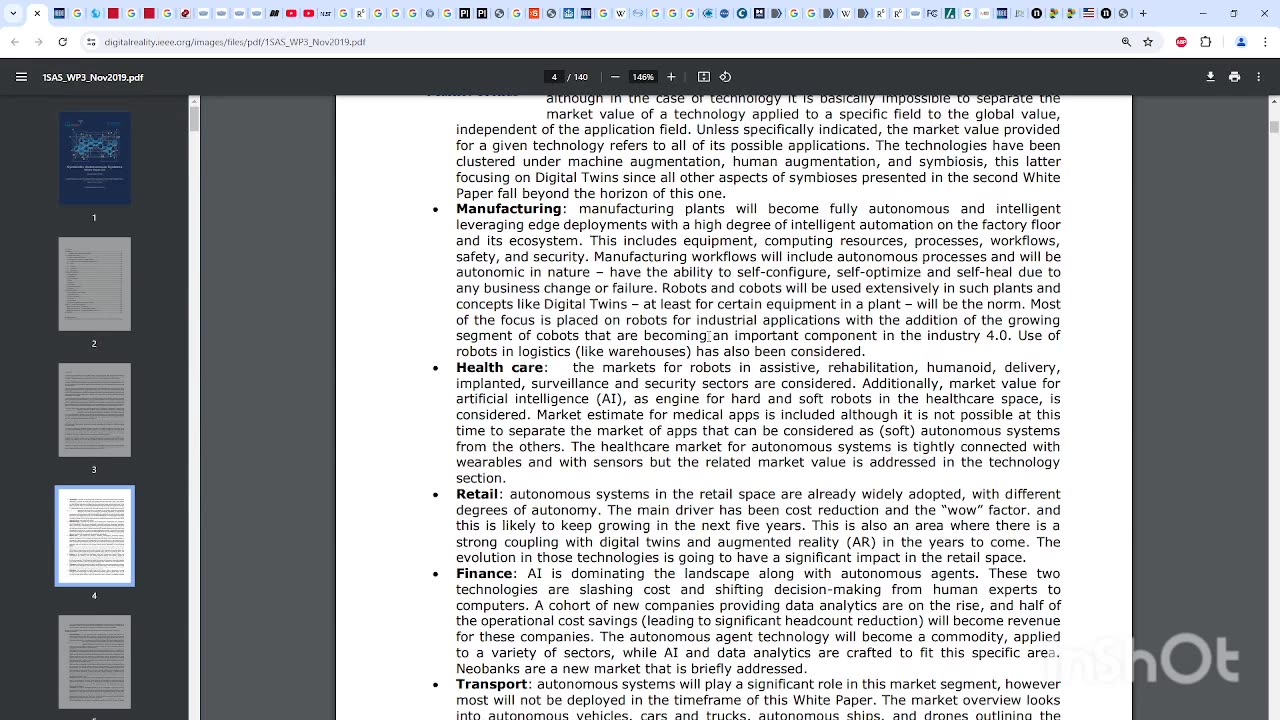This screenshot has height=720, width=1280.
Task: Click the document vertical scrollbar thumb
Action: pos(1274,127)
